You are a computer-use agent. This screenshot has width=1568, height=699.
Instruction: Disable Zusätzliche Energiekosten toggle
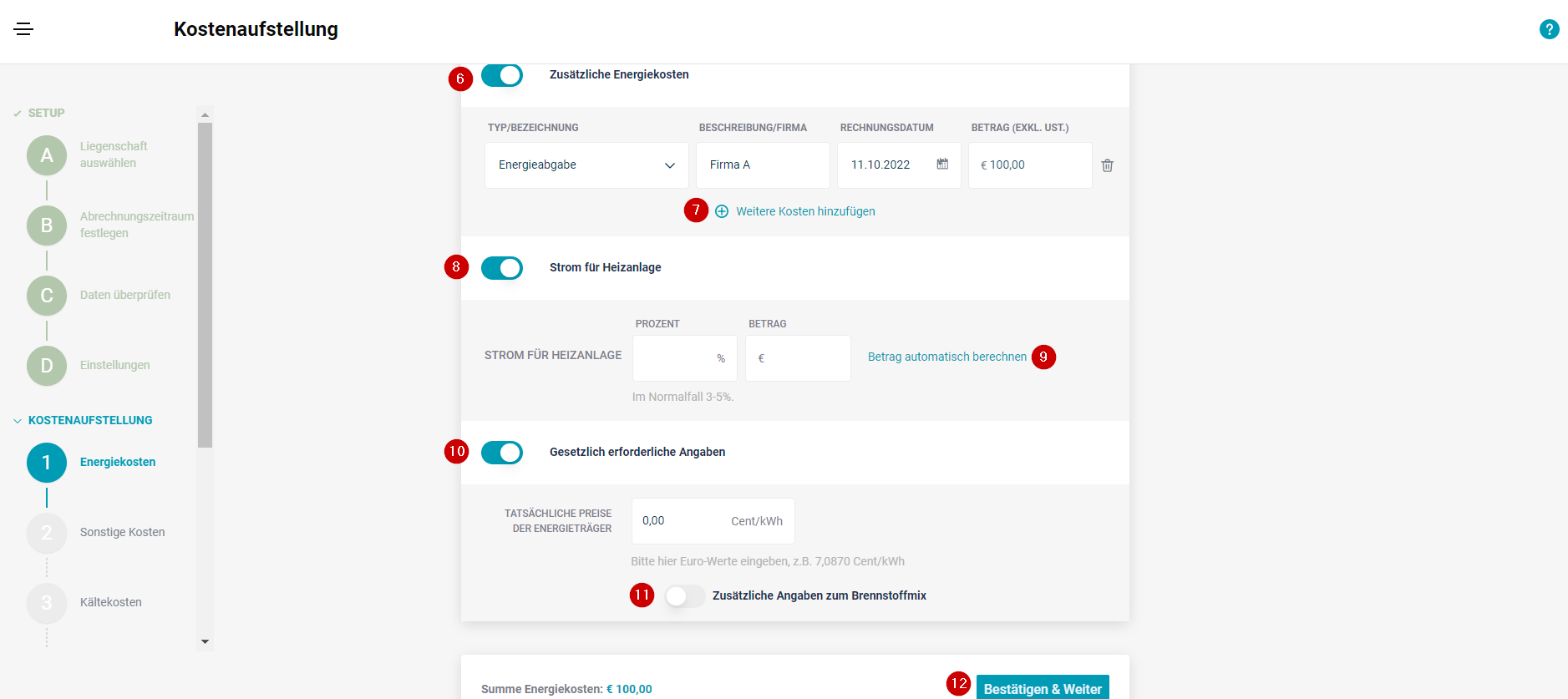tap(502, 75)
